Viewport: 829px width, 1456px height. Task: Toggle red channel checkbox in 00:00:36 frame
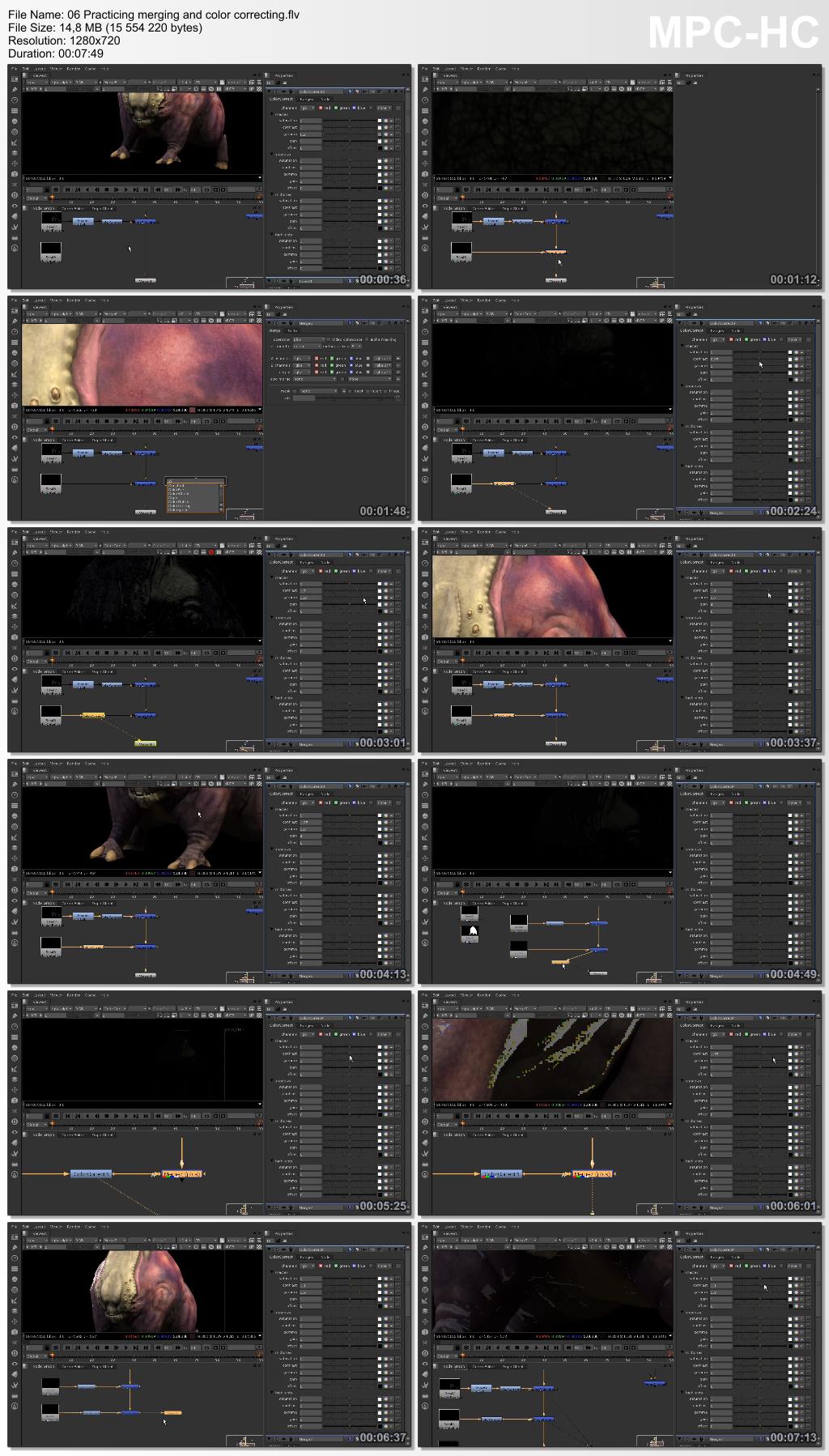point(321,108)
